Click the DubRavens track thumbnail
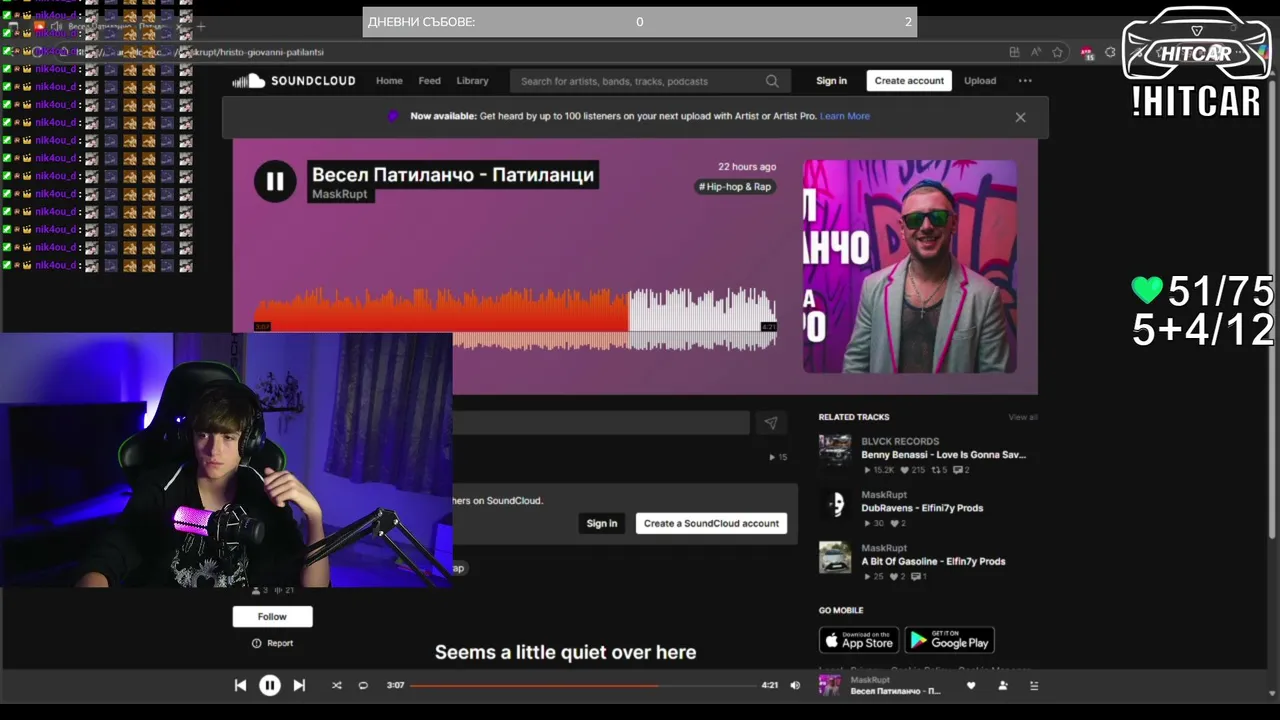 point(835,504)
